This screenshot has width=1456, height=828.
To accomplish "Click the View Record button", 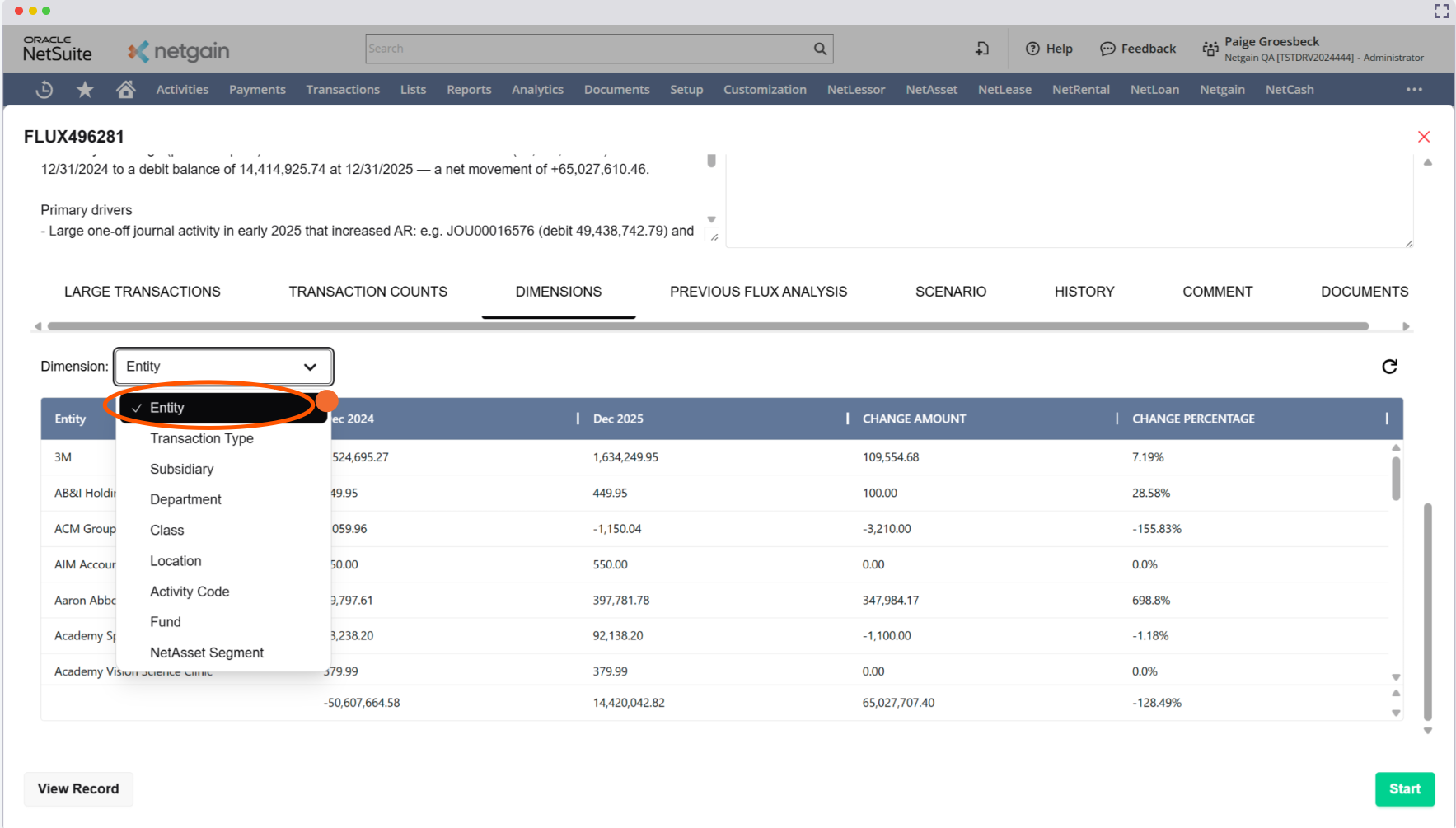I will 78,788.
